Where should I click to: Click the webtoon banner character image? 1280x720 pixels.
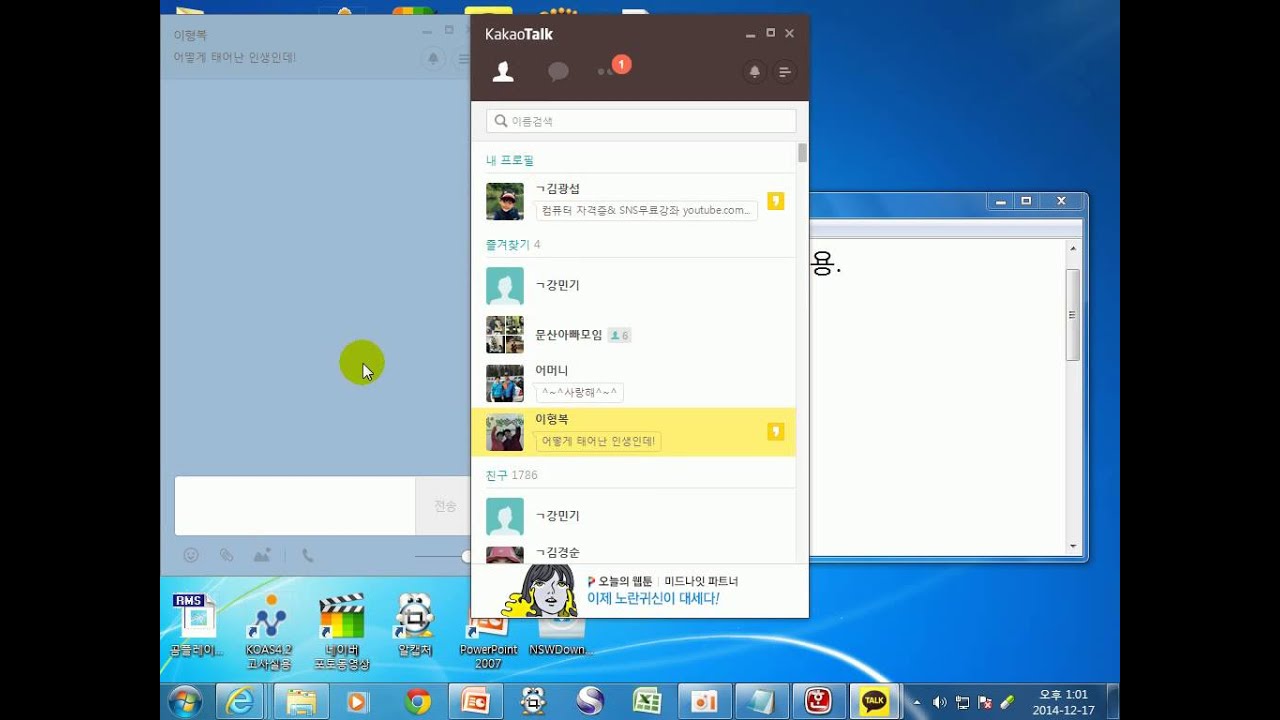point(541,591)
